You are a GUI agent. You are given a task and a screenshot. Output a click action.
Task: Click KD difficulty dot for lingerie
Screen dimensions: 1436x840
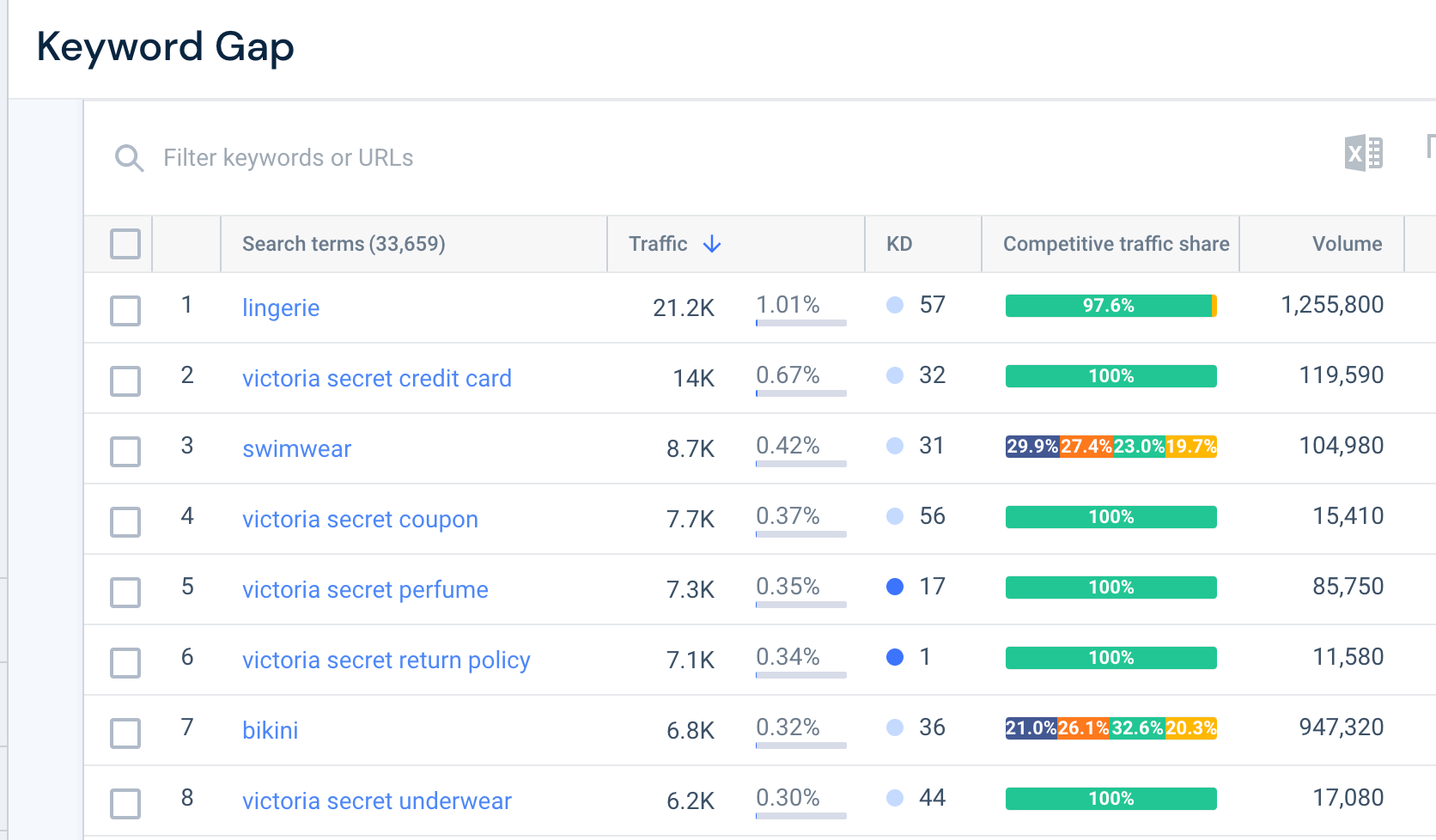click(895, 305)
